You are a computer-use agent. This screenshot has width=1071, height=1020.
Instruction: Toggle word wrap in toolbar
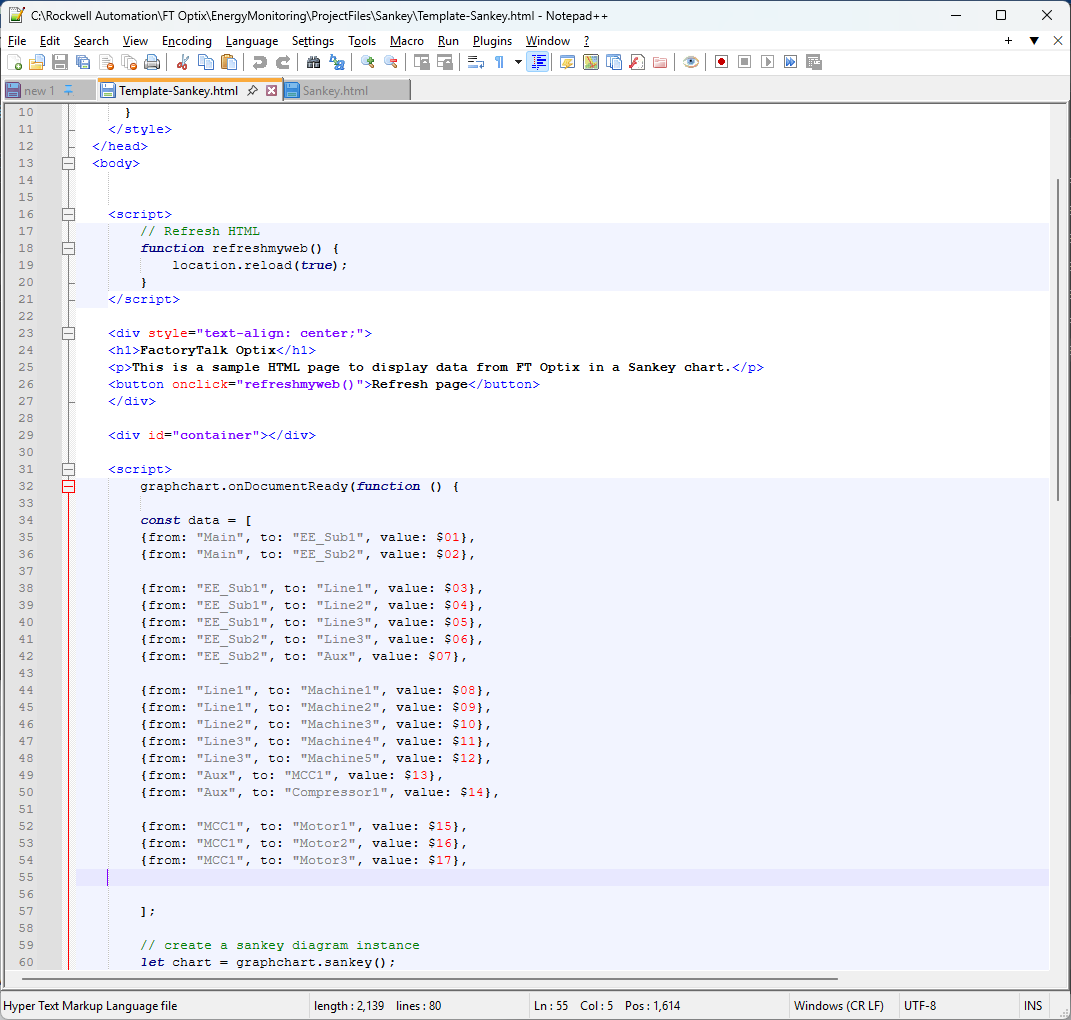pos(476,62)
